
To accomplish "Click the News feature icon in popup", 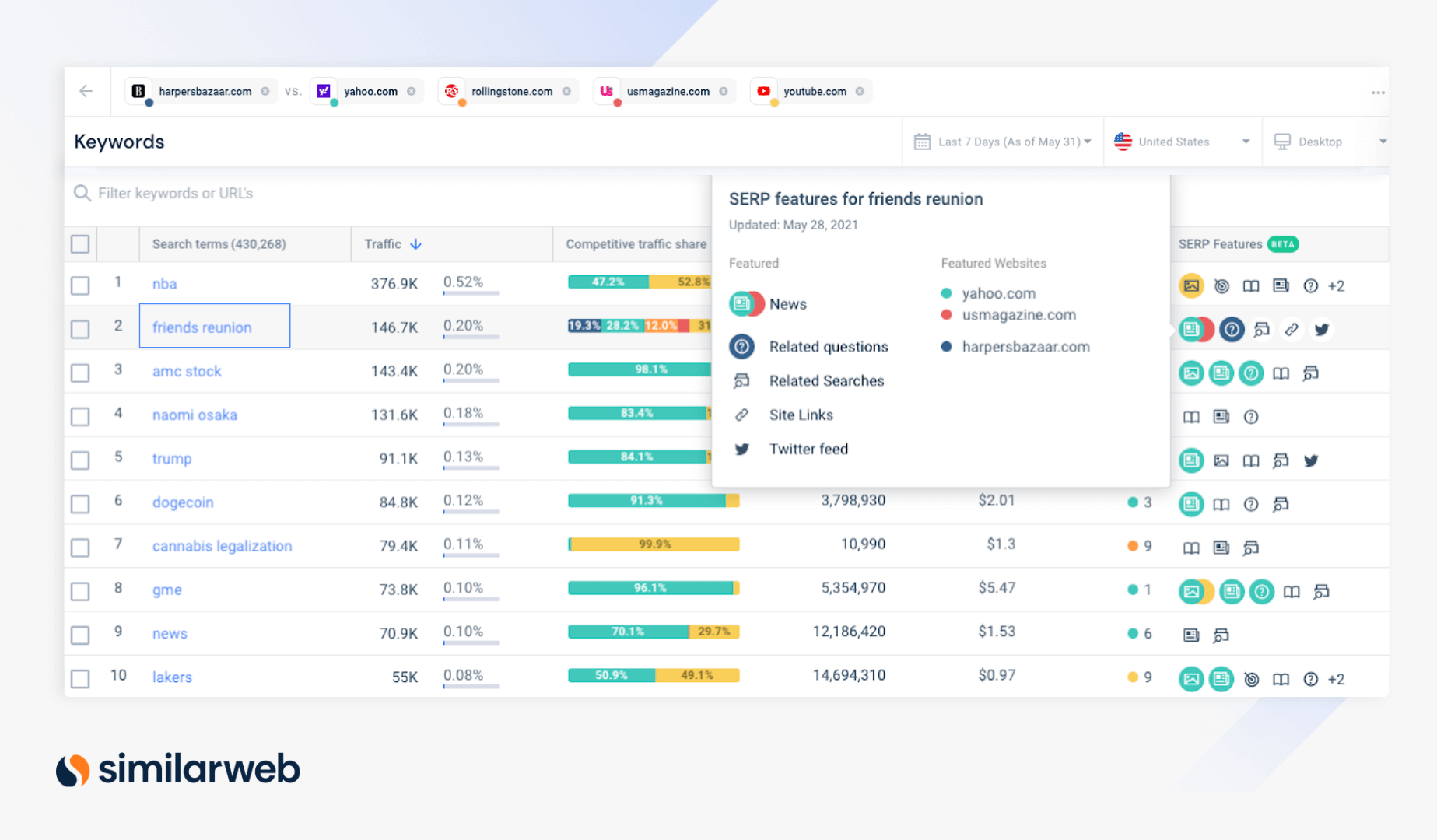I will (745, 303).
